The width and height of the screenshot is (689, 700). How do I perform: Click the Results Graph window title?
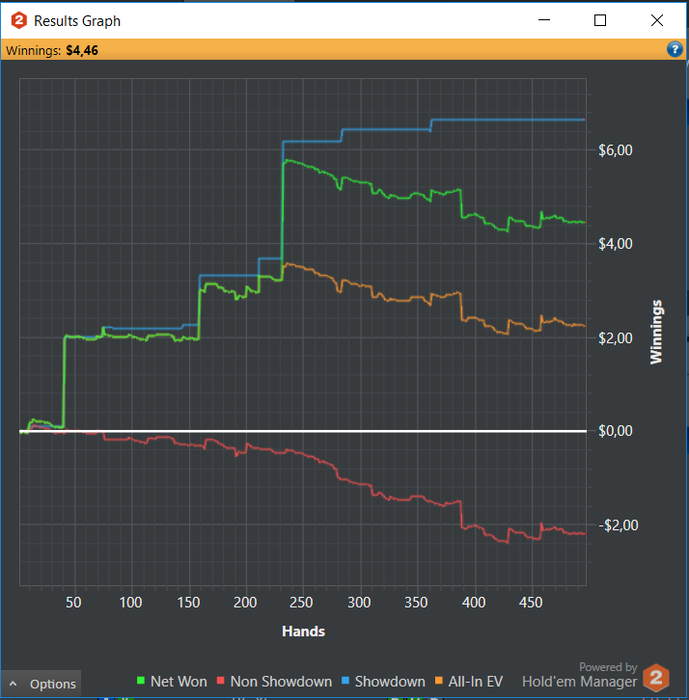77,21
